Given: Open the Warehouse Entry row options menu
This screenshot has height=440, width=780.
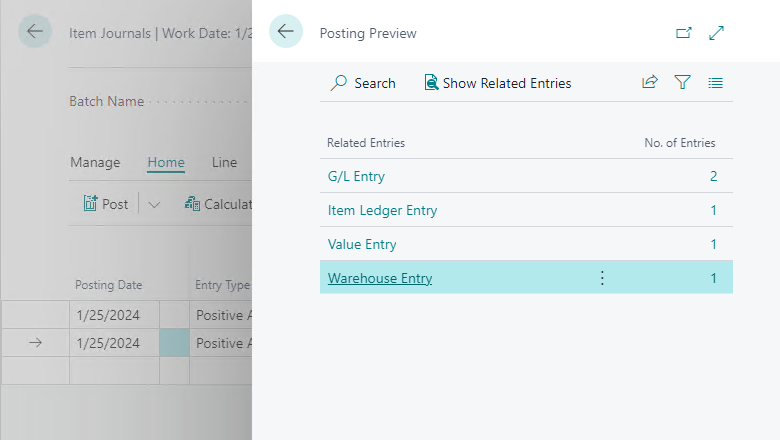Looking at the screenshot, I should (602, 278).
